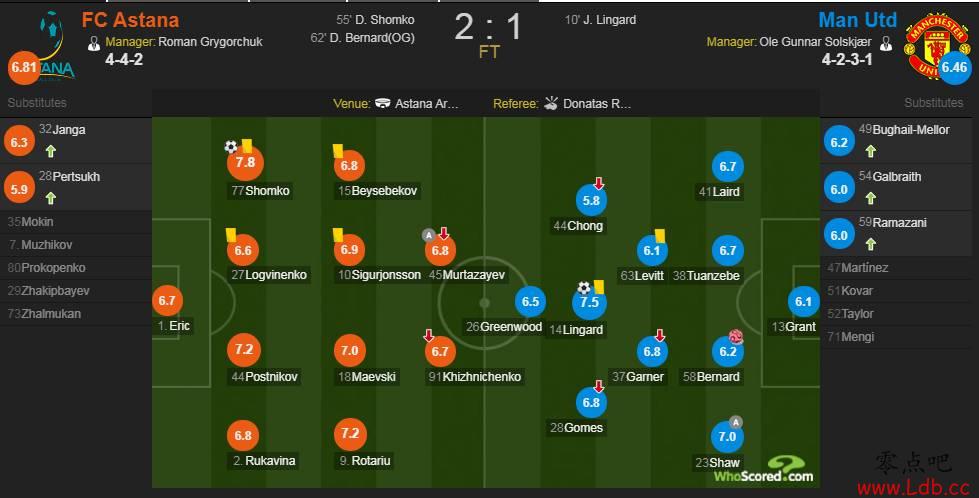Click Shomko's 7.8 rating circle
Screen dimensions: 979x498
click(x=245, y=163)
